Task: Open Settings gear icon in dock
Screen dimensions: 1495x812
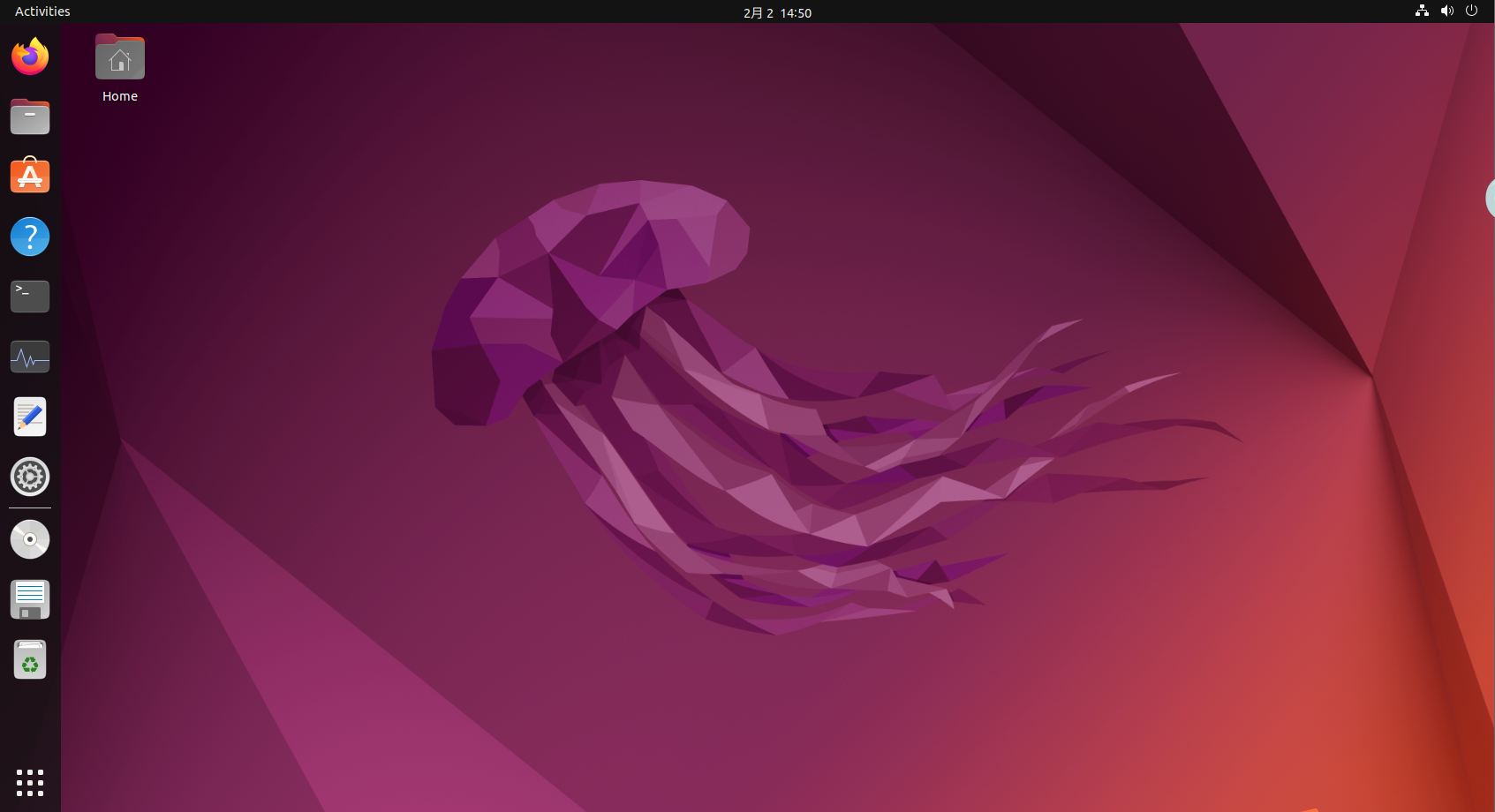Action: point(30,477)
